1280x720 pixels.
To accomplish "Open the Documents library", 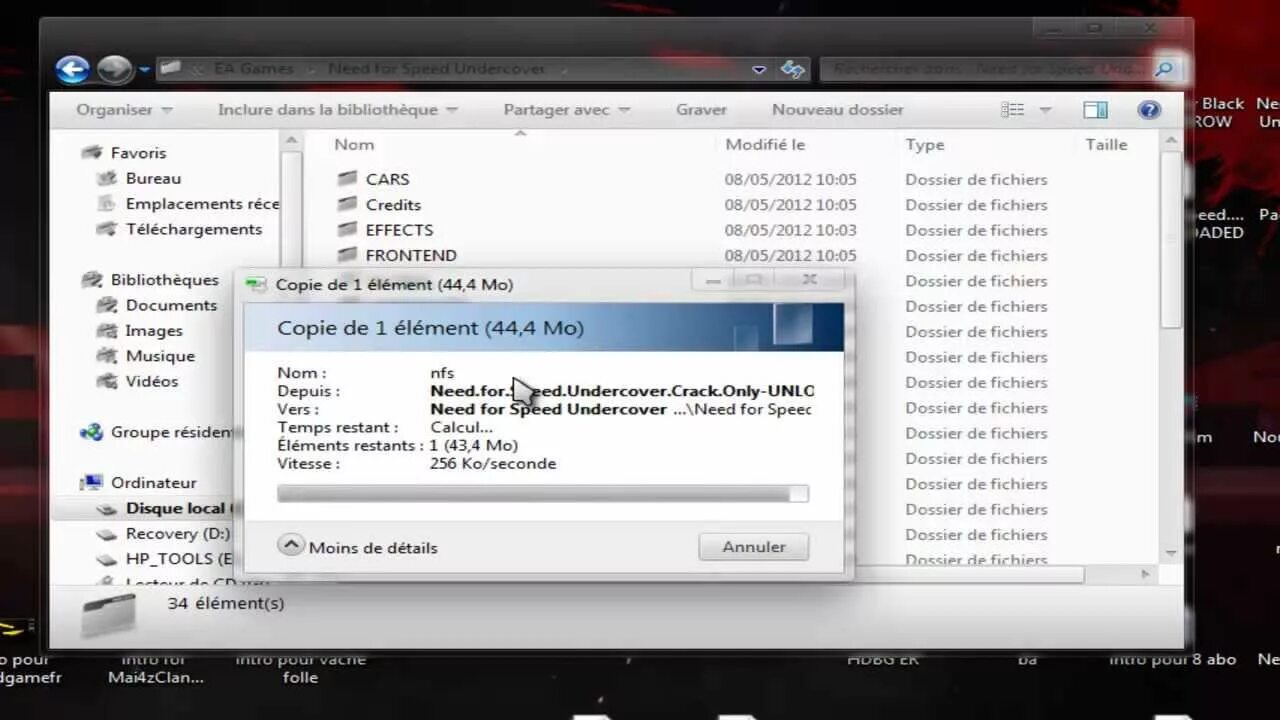I will point(171,305).
